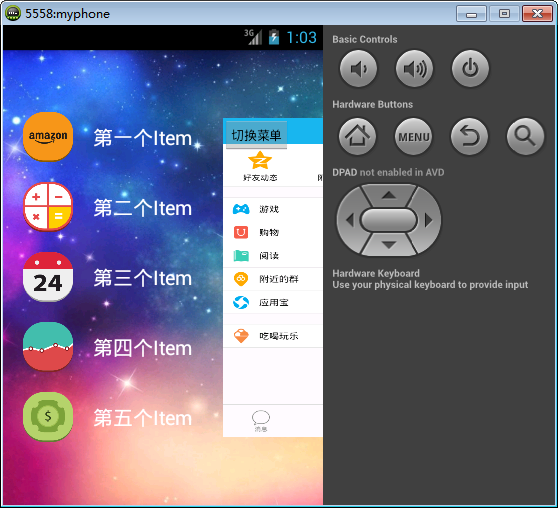The image size is (558, 508).
Task: Select the 第三个Item label
Action: click(x=143, y=278)
